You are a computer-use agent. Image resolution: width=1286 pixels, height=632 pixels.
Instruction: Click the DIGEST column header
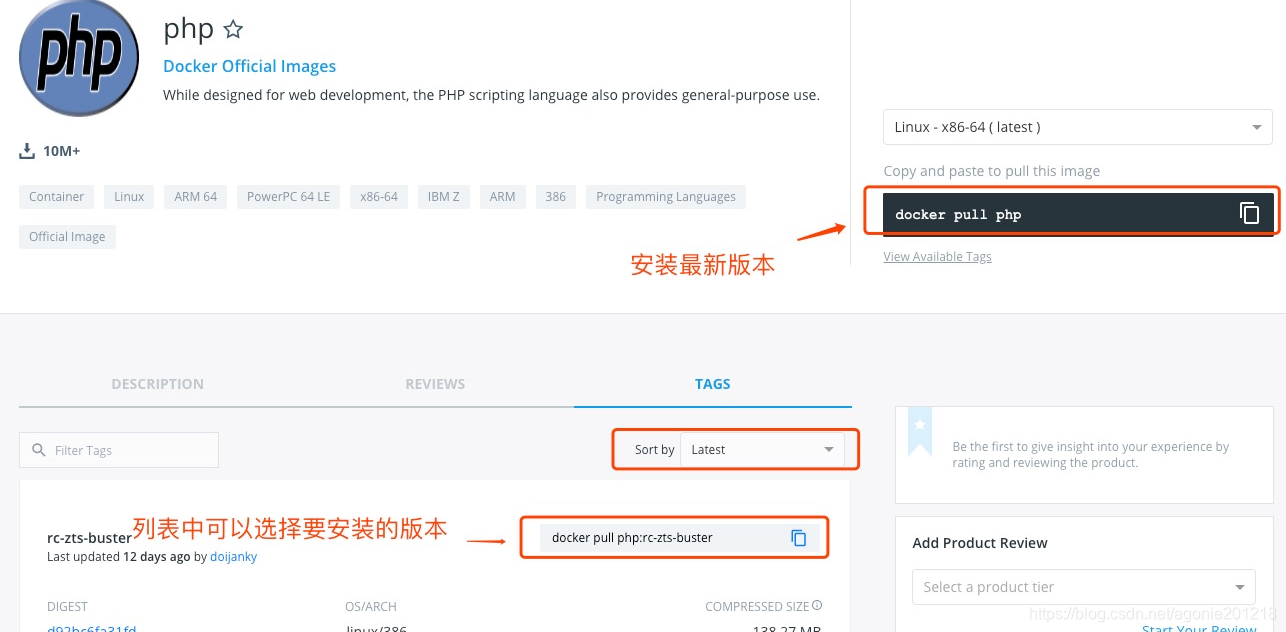click(x=67, y=606)
